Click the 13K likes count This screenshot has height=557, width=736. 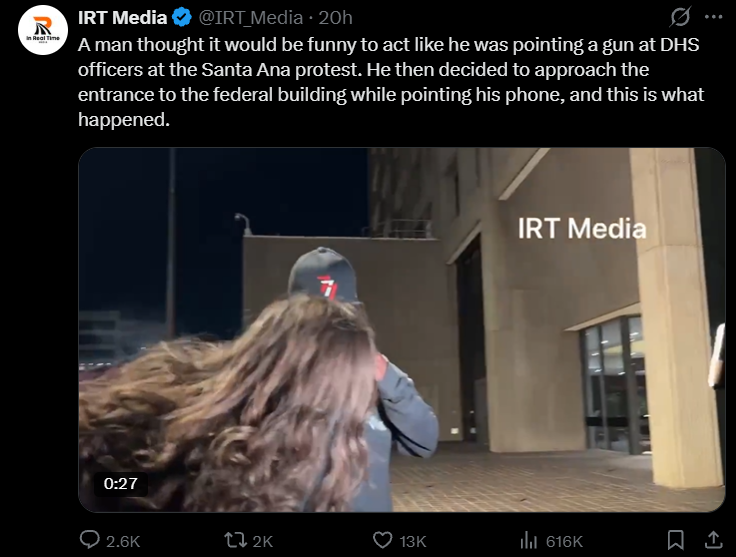413,541
